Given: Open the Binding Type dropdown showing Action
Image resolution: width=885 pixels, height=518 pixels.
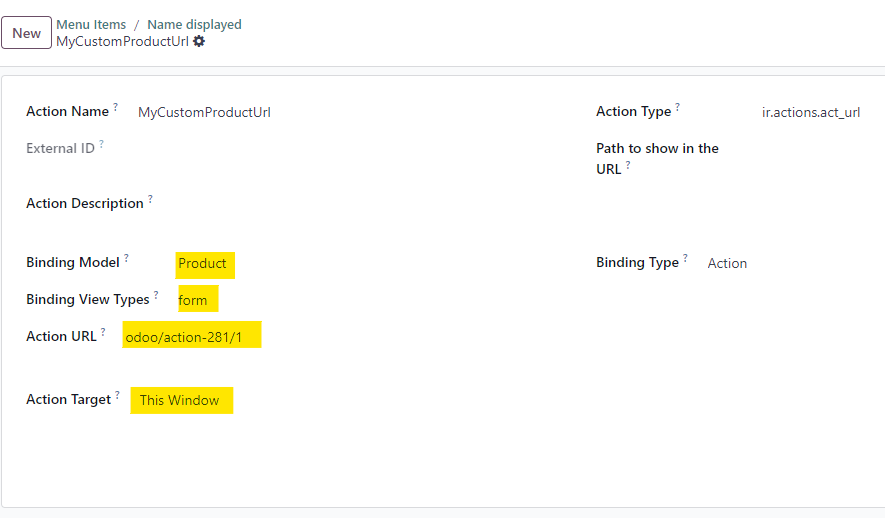Looking at the screenshot, I should click(x=727, y=264).
